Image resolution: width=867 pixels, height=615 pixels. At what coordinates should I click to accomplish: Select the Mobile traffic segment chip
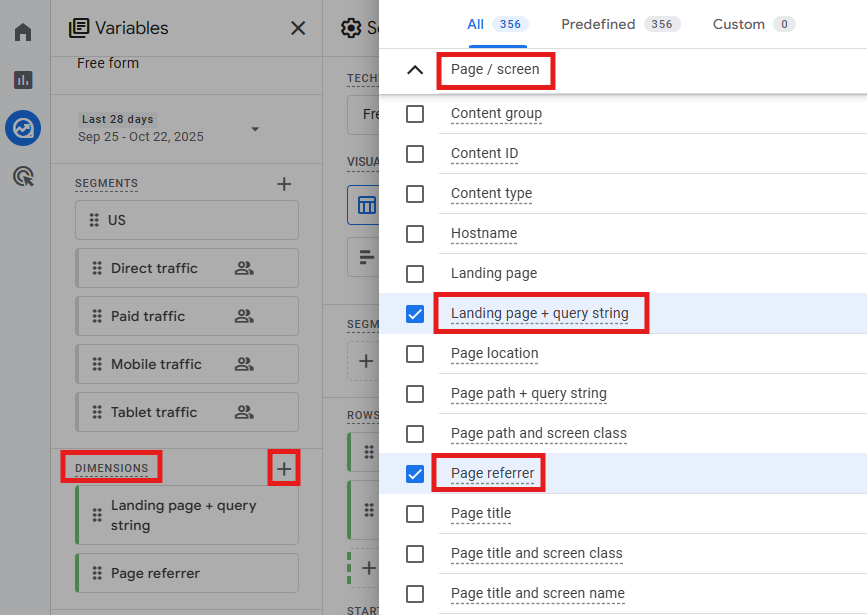tap(187, 364)
